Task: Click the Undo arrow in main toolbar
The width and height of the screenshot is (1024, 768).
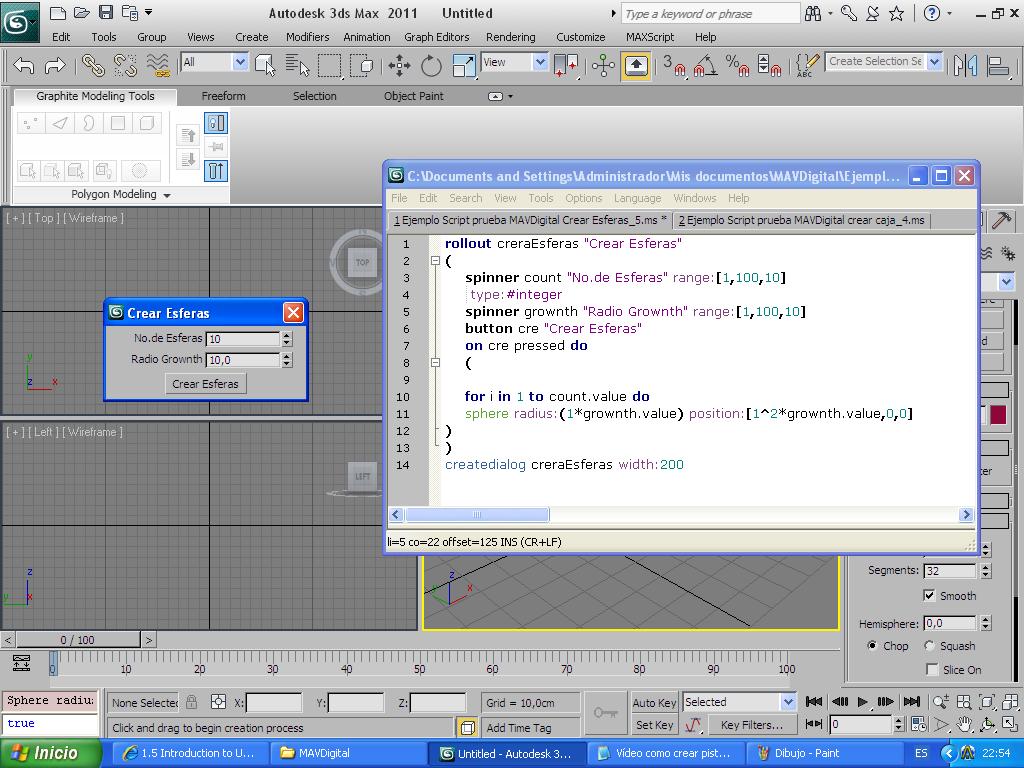Action: 24,66
